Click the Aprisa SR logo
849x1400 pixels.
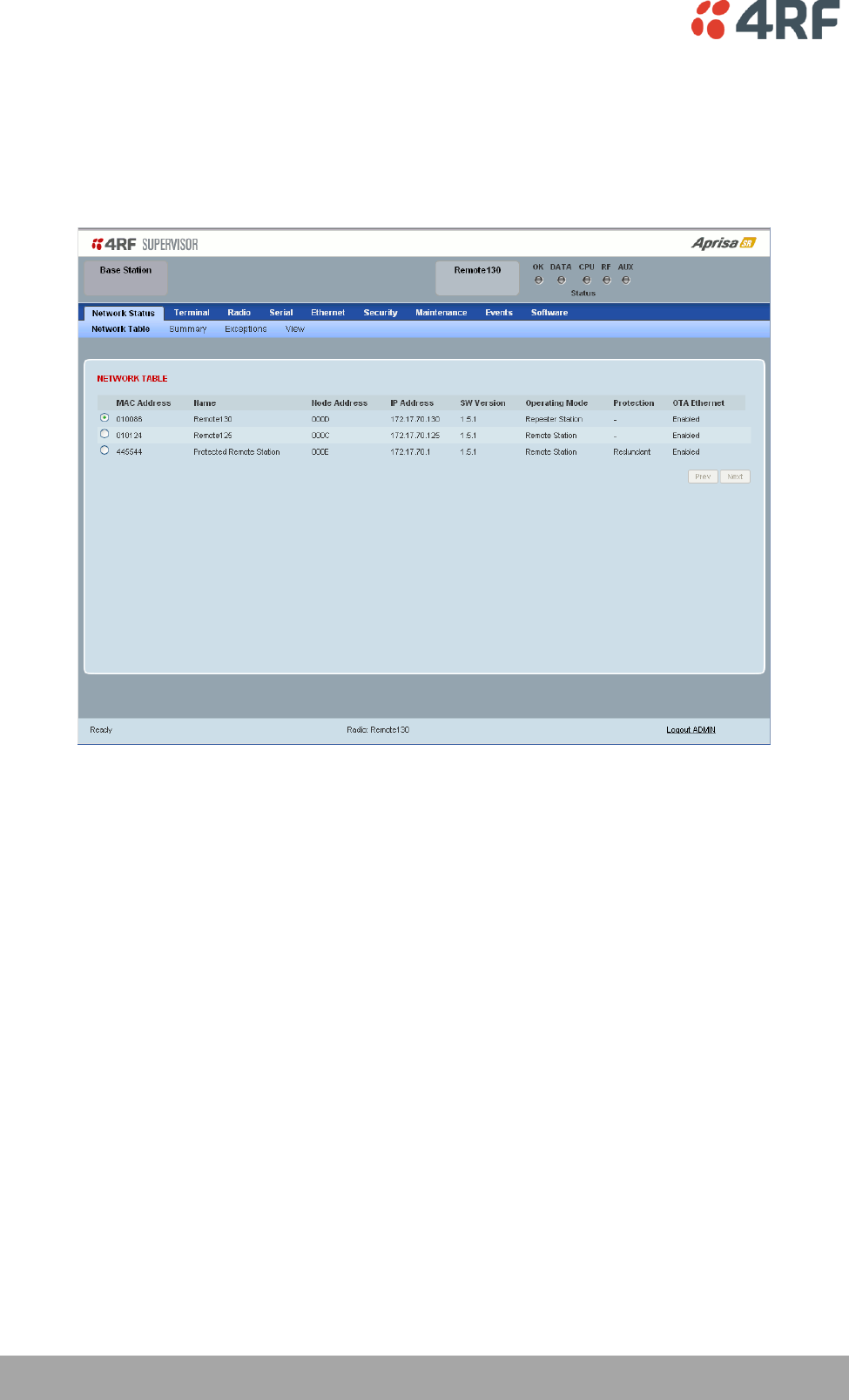[x=724, y=243]
